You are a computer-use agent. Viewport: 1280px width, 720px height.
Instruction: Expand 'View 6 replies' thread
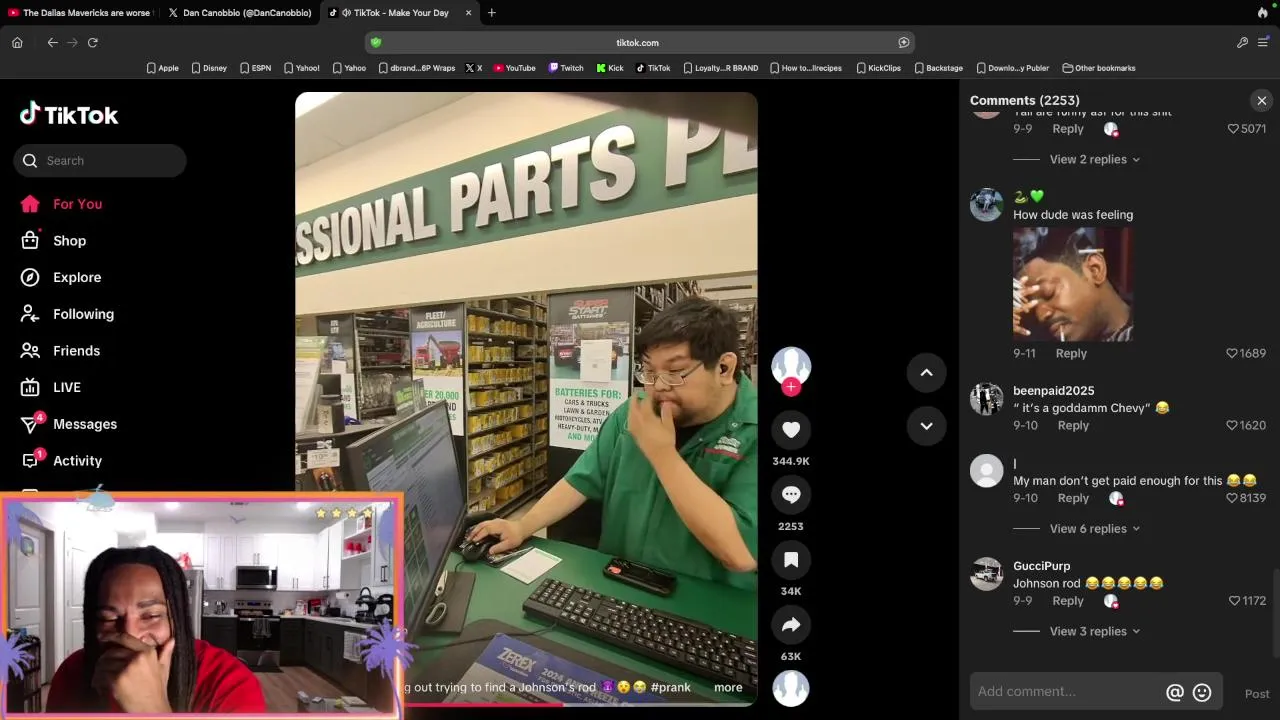point(1094,529)
